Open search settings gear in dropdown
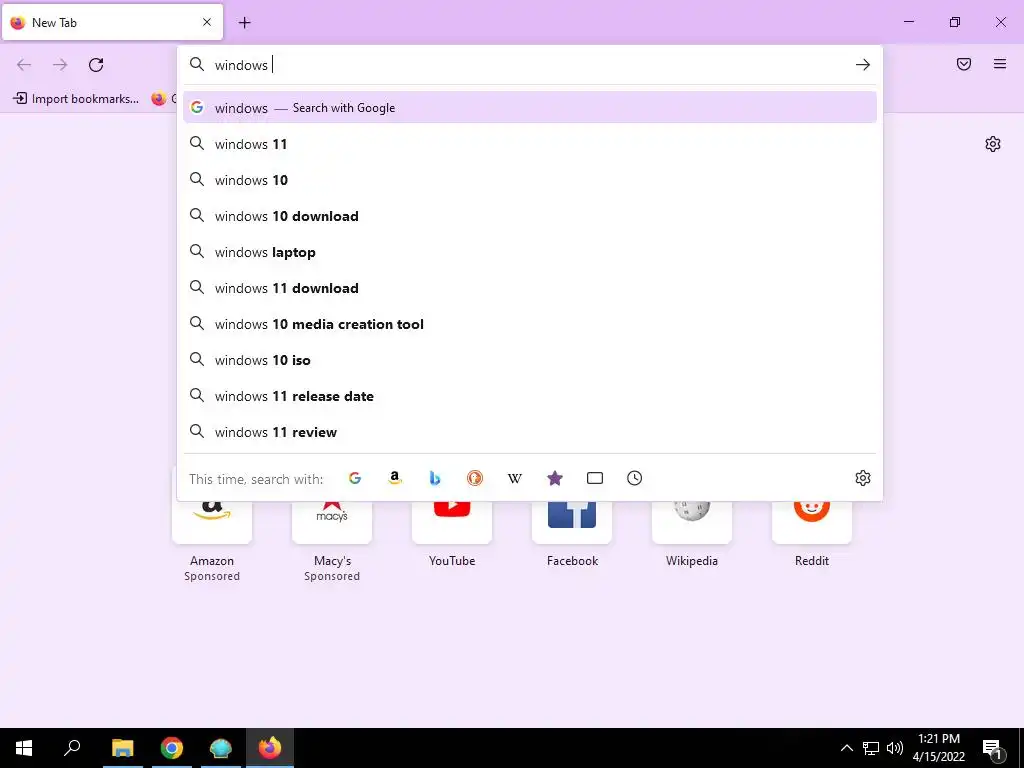This screenshot has height=768, width=1024. [x=863, y=478]
